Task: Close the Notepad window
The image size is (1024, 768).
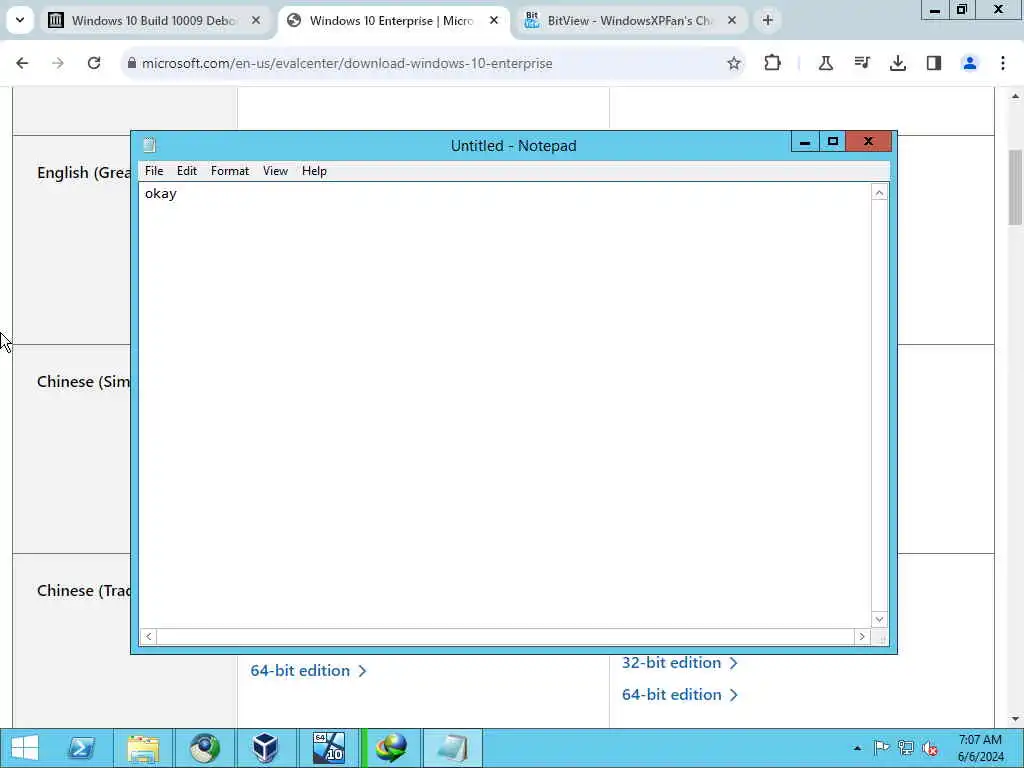Action: click(x=869, y=142)
